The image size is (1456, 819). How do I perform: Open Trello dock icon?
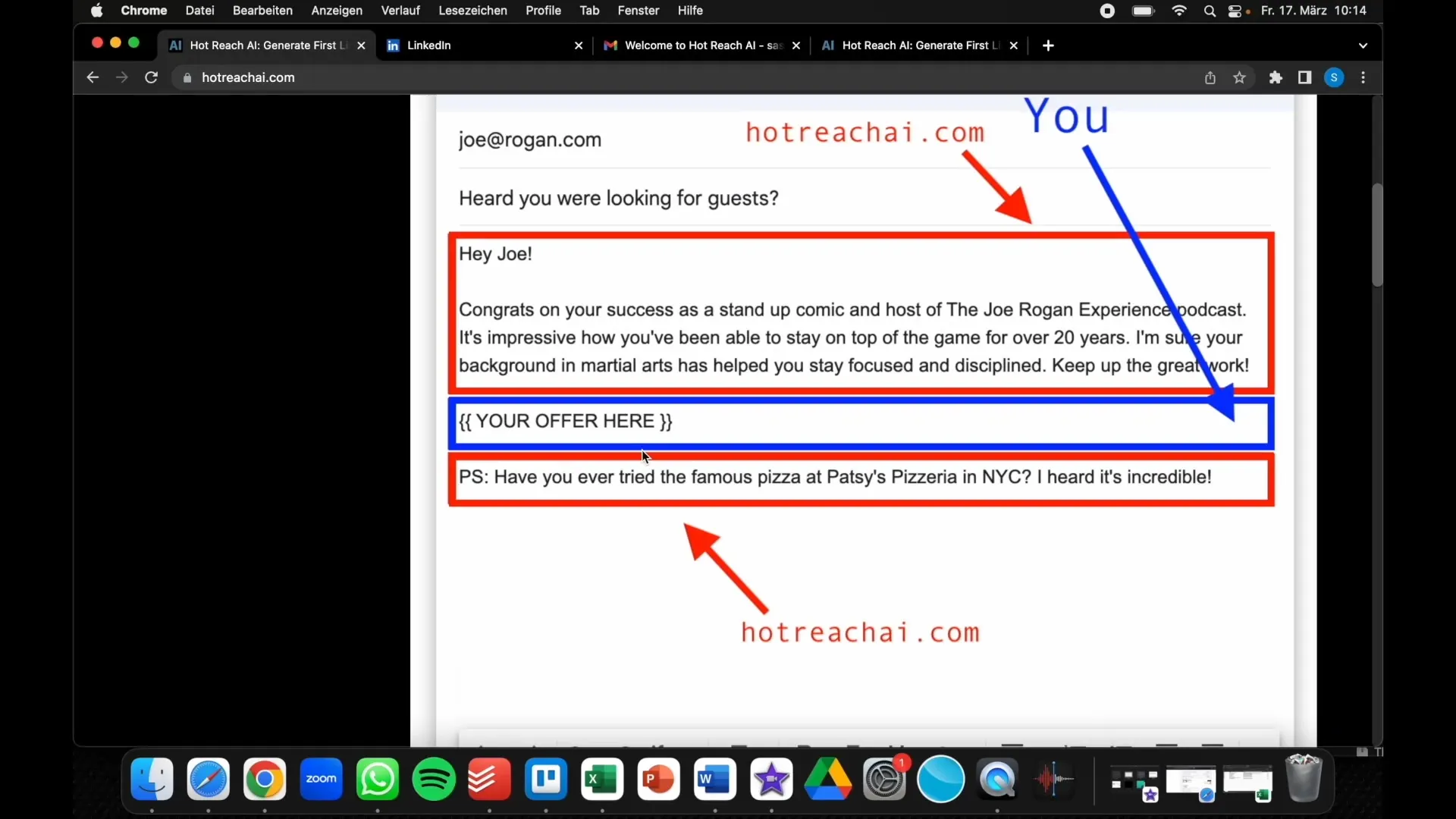[546, 779]
